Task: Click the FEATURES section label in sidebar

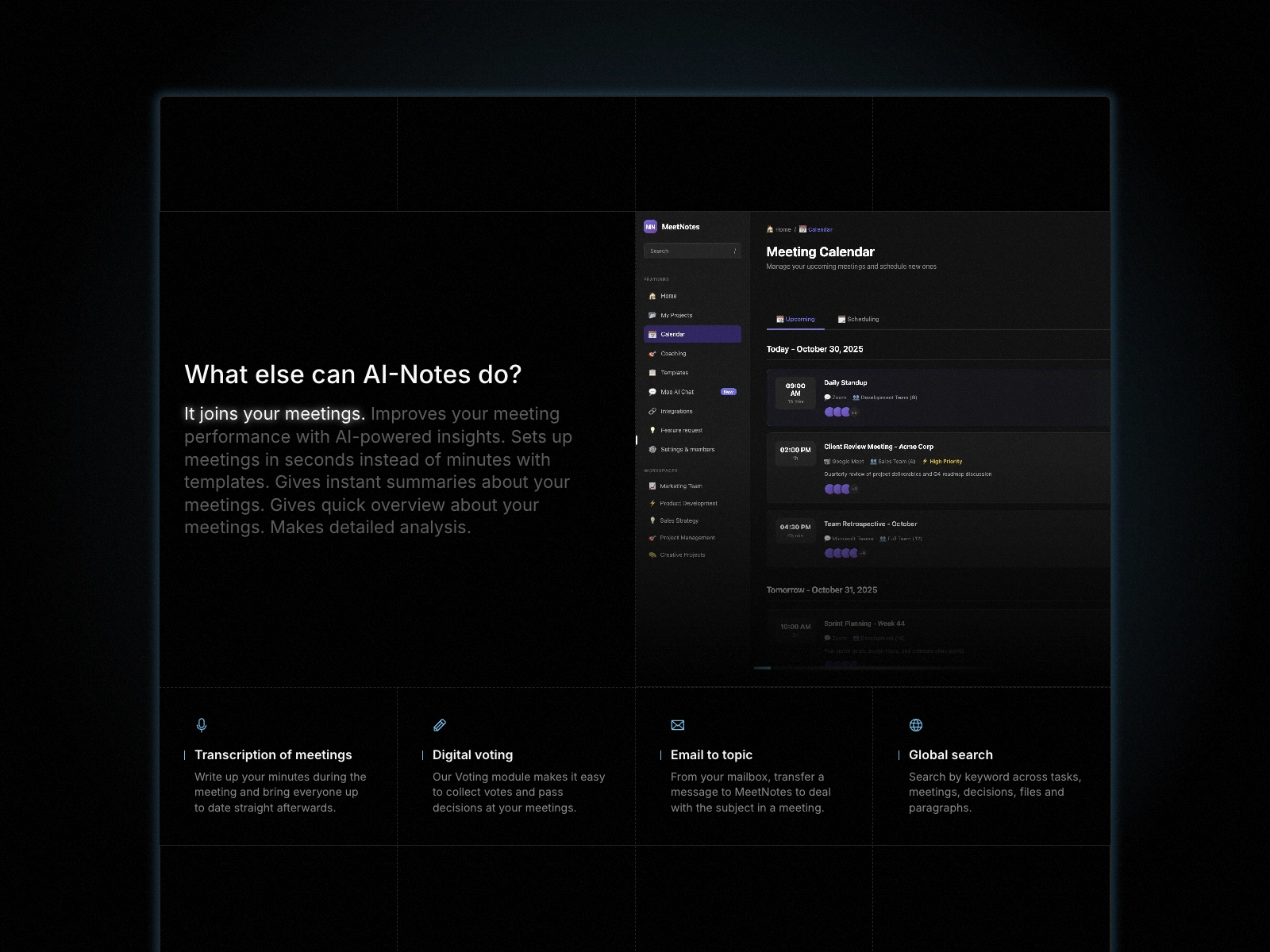Action: [656, 279]
